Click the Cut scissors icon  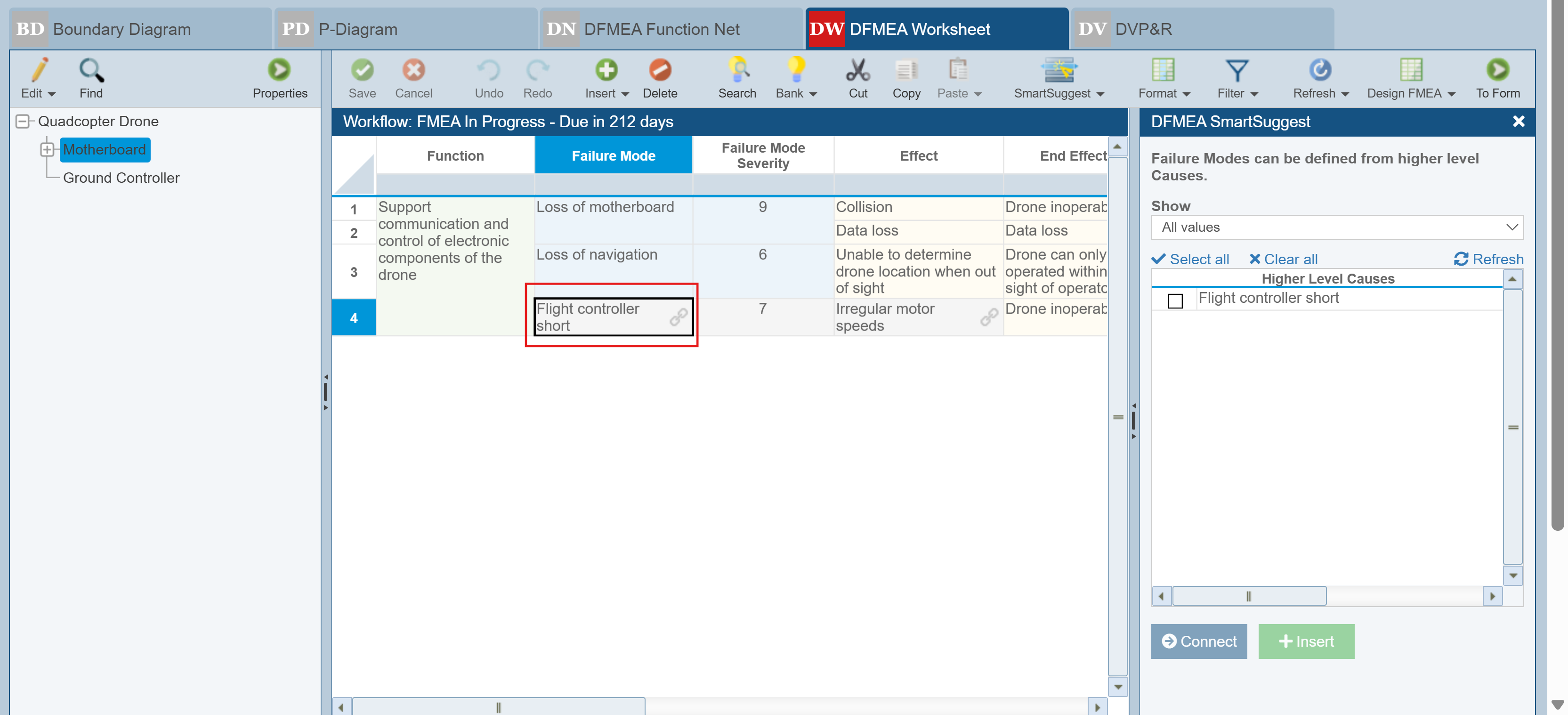(857, 70)
